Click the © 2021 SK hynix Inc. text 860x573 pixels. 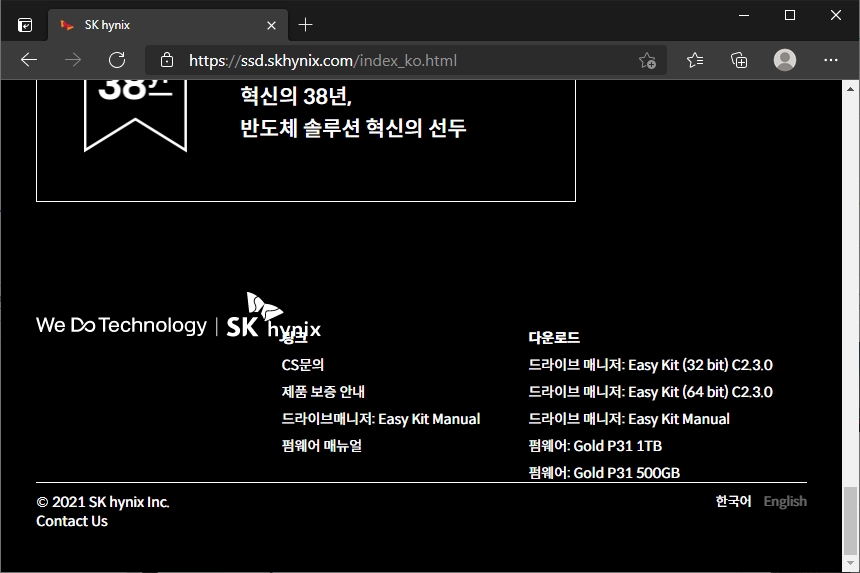click(x=103, y=502)
